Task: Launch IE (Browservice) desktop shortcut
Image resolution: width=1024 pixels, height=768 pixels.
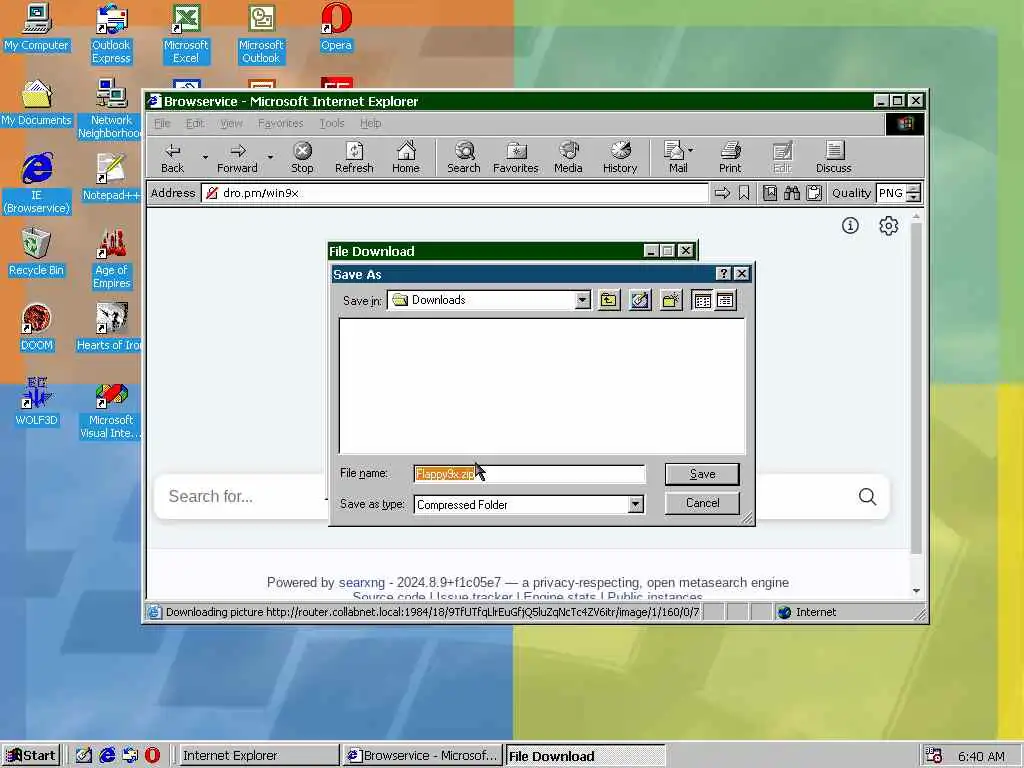Action: point(37,184)
